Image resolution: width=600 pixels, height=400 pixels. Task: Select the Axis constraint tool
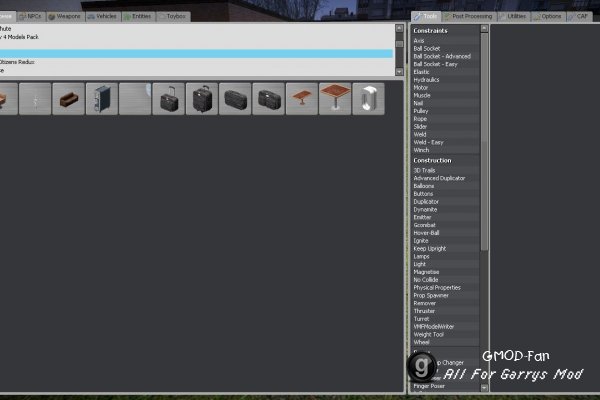[x=445, y=41]
